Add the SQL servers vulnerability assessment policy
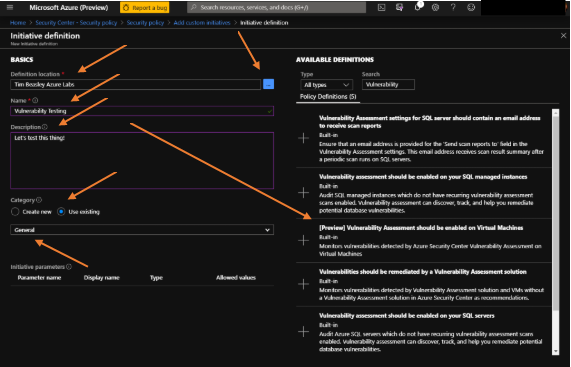This screenshot has width=571, height=367. tap(303, 332)
